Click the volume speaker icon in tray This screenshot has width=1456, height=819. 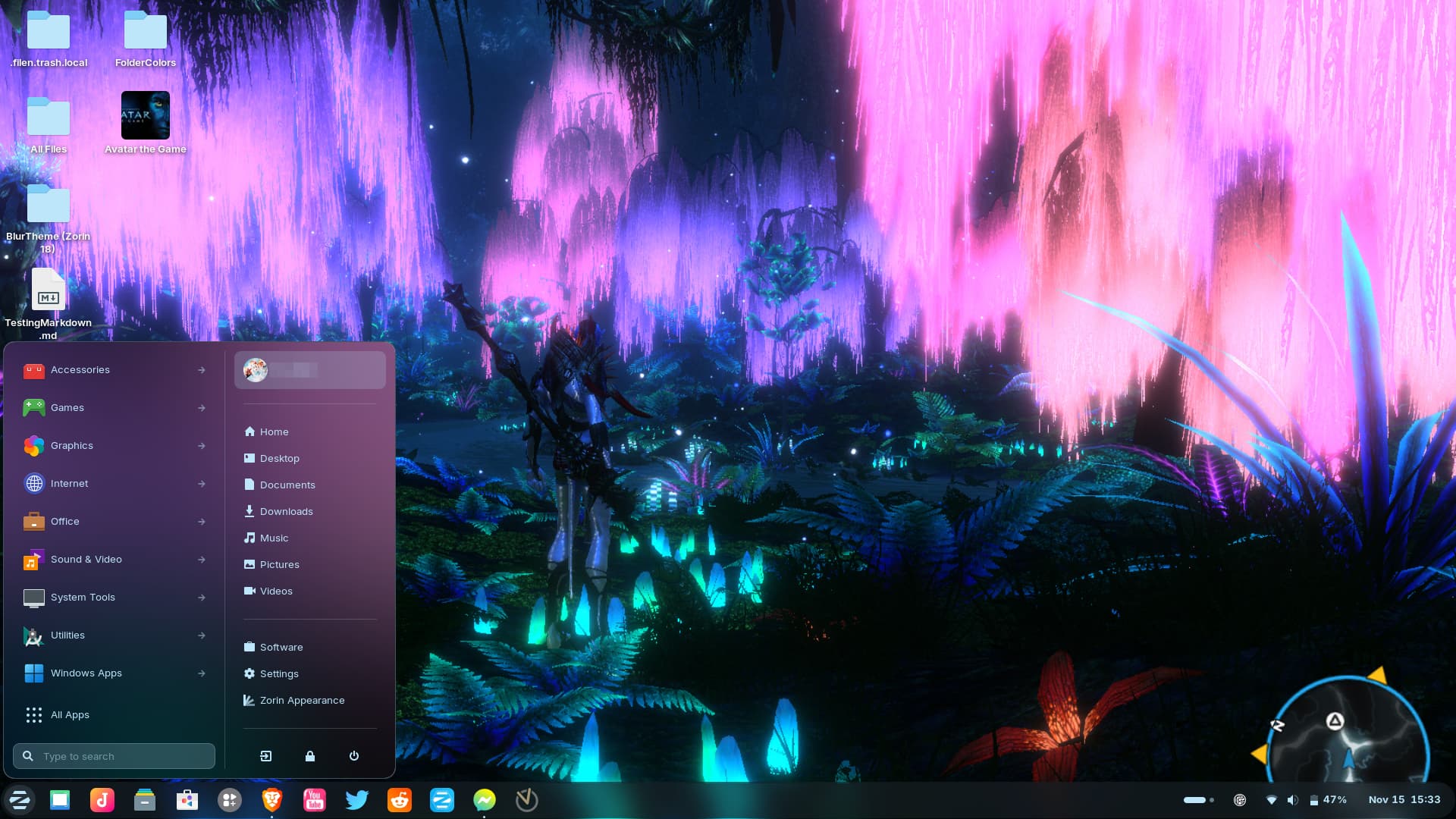point(1293,799)
